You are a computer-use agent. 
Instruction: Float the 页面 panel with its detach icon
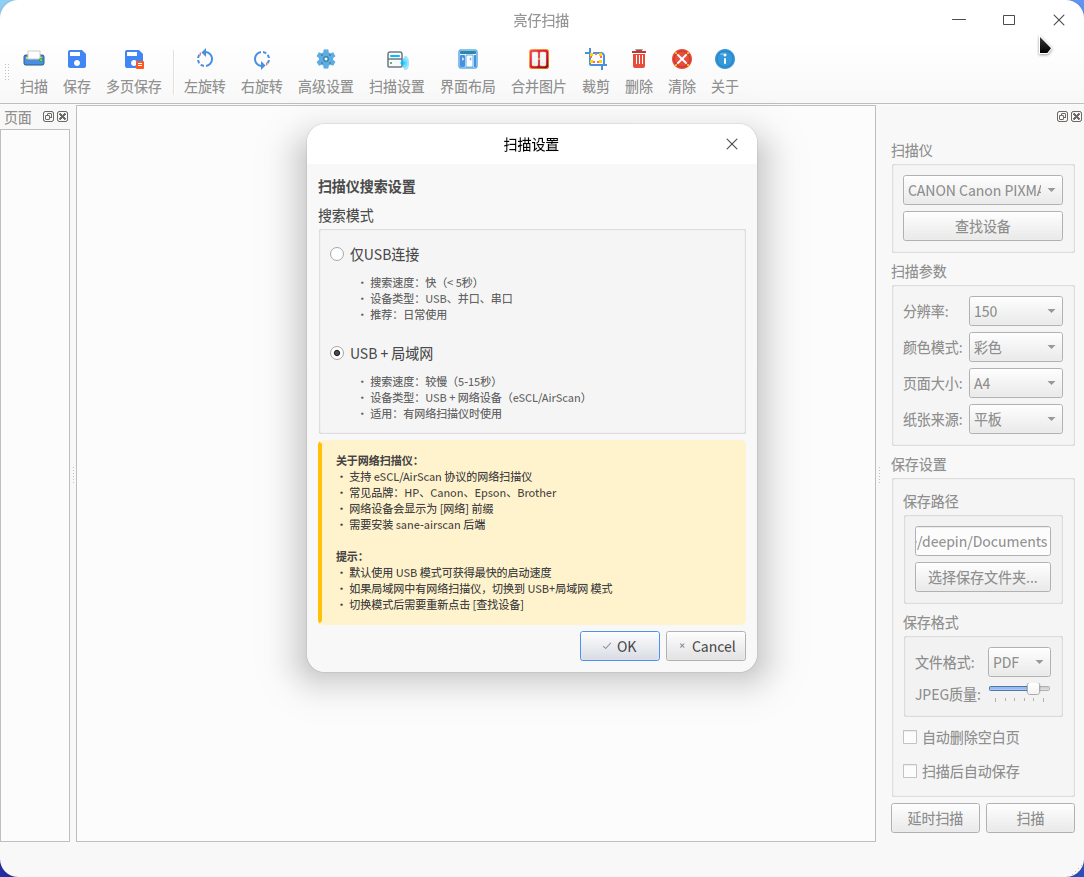coord(48,116)
